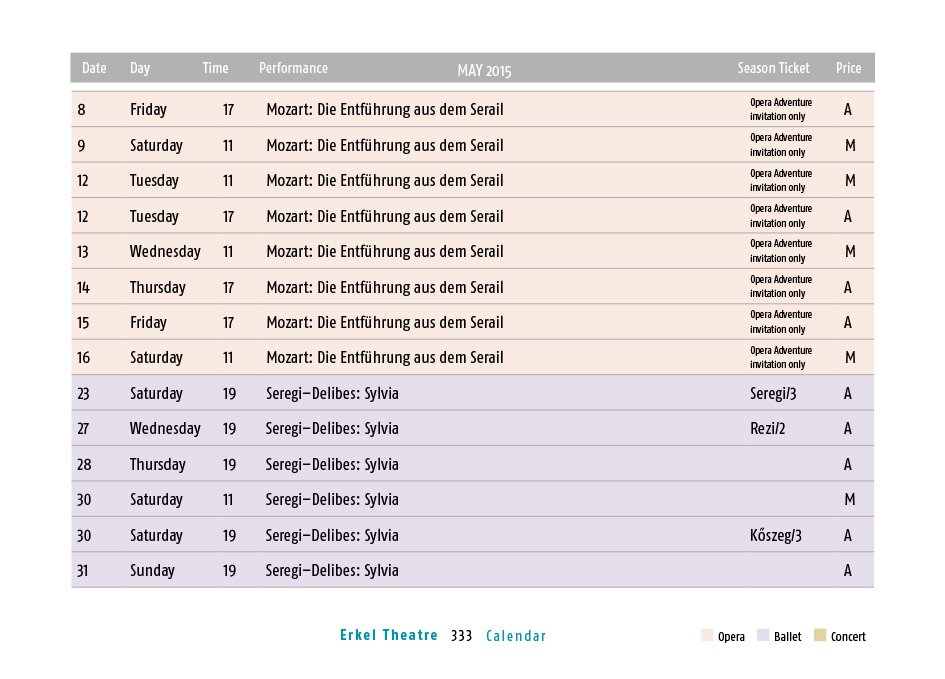This screenshot has height=679, width=945.
Task: Click page number 333 in the footer
Action: tap(461, 636)
